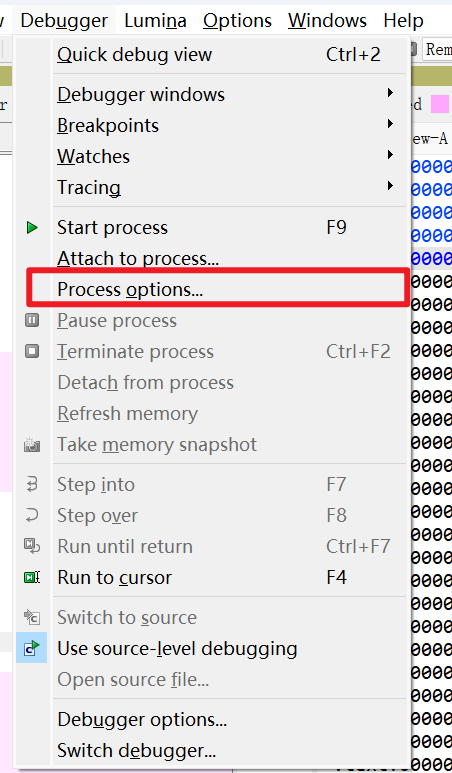Viewport: 452px width, 773px height.
Task: Click the Run until return icon
Action: click(x=32, y=546)
